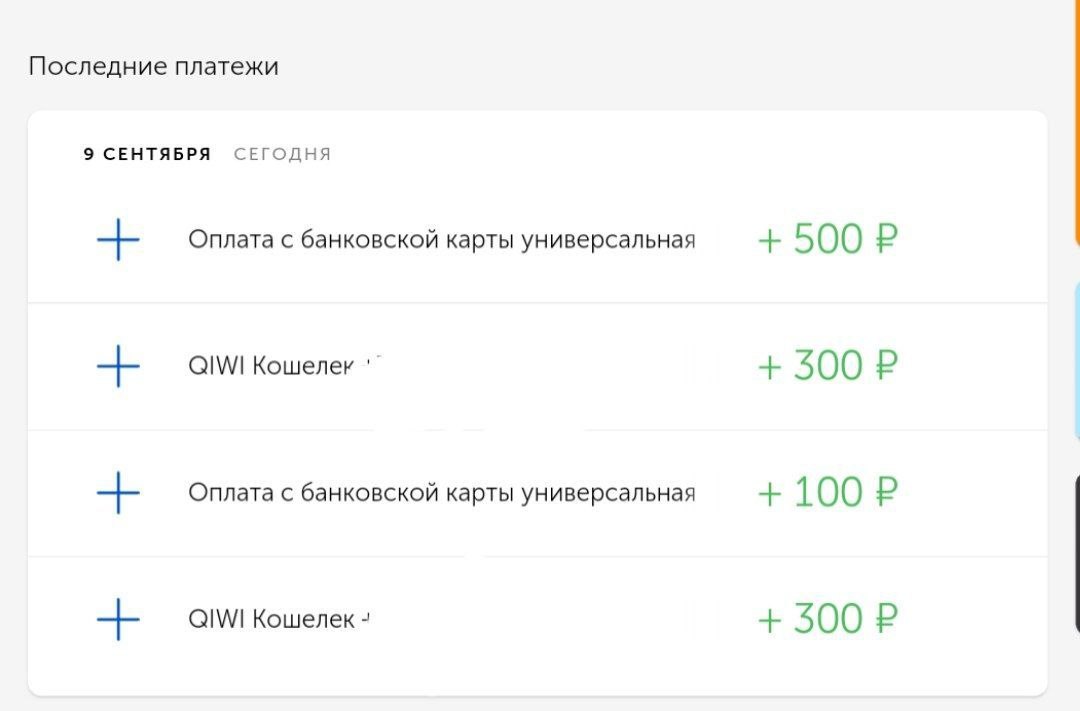The width and height of the screenshot is (1080, 711).
Task: Click the orange strip on the right edge
Action: [x=1076, y=120]
